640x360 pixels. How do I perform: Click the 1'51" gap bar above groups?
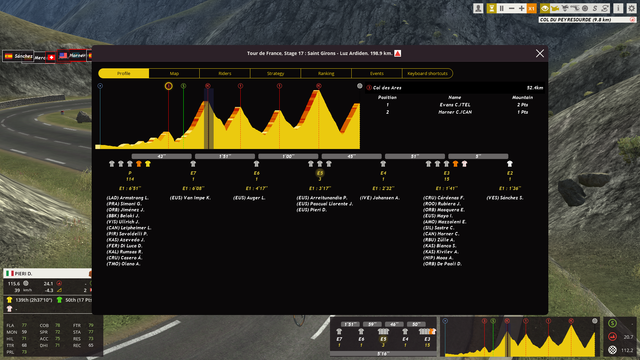[225, 156]
